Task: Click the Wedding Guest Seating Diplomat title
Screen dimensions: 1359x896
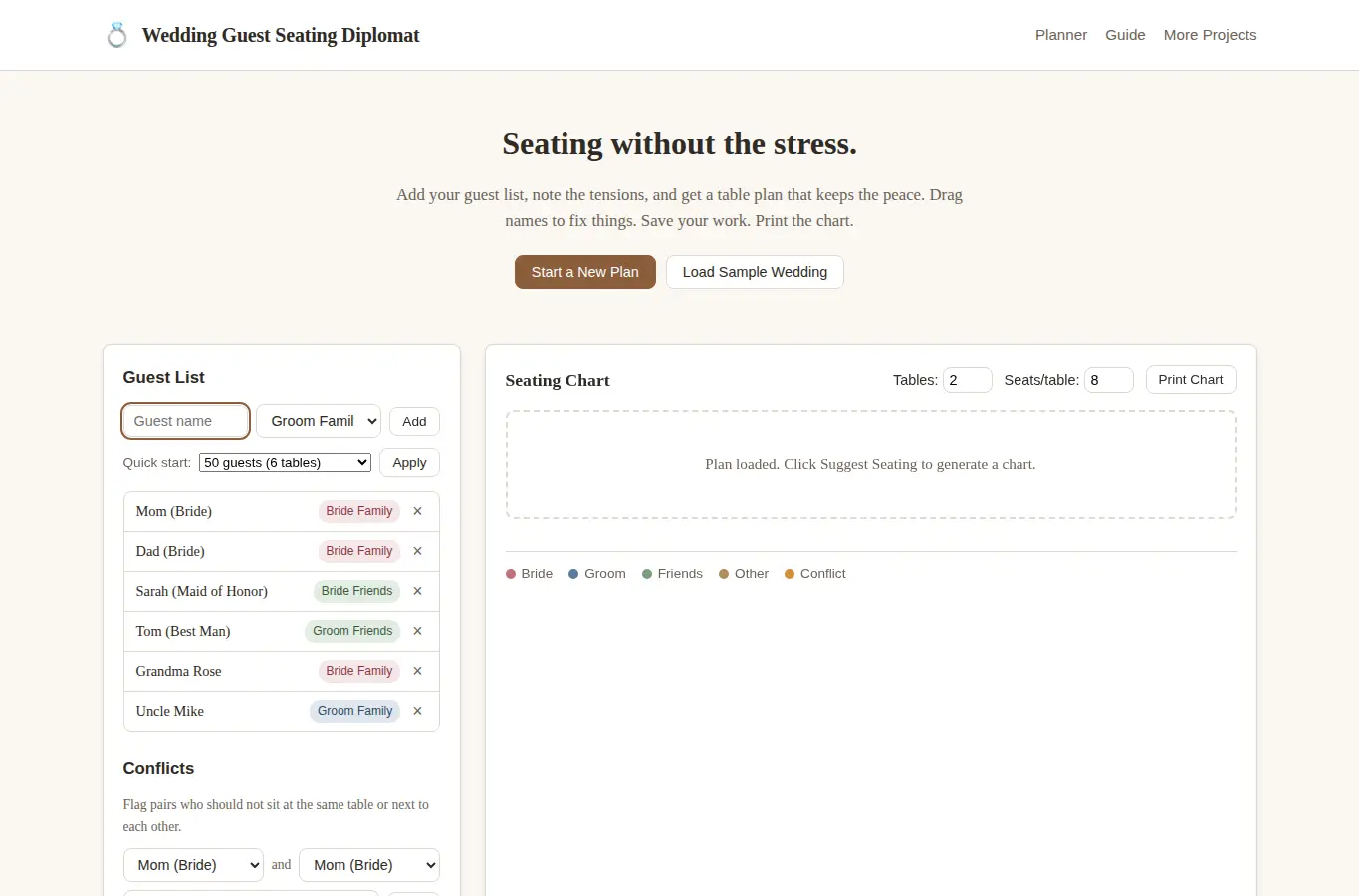Action: [x=281, y=36]
